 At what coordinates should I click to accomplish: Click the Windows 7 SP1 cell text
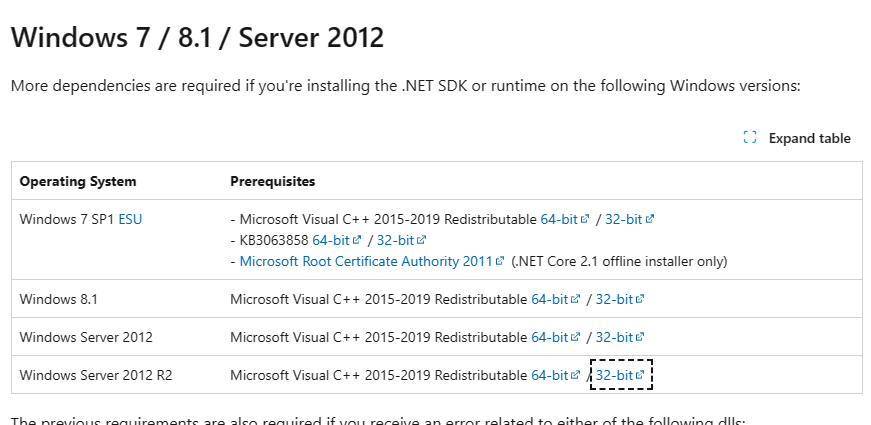66,219
